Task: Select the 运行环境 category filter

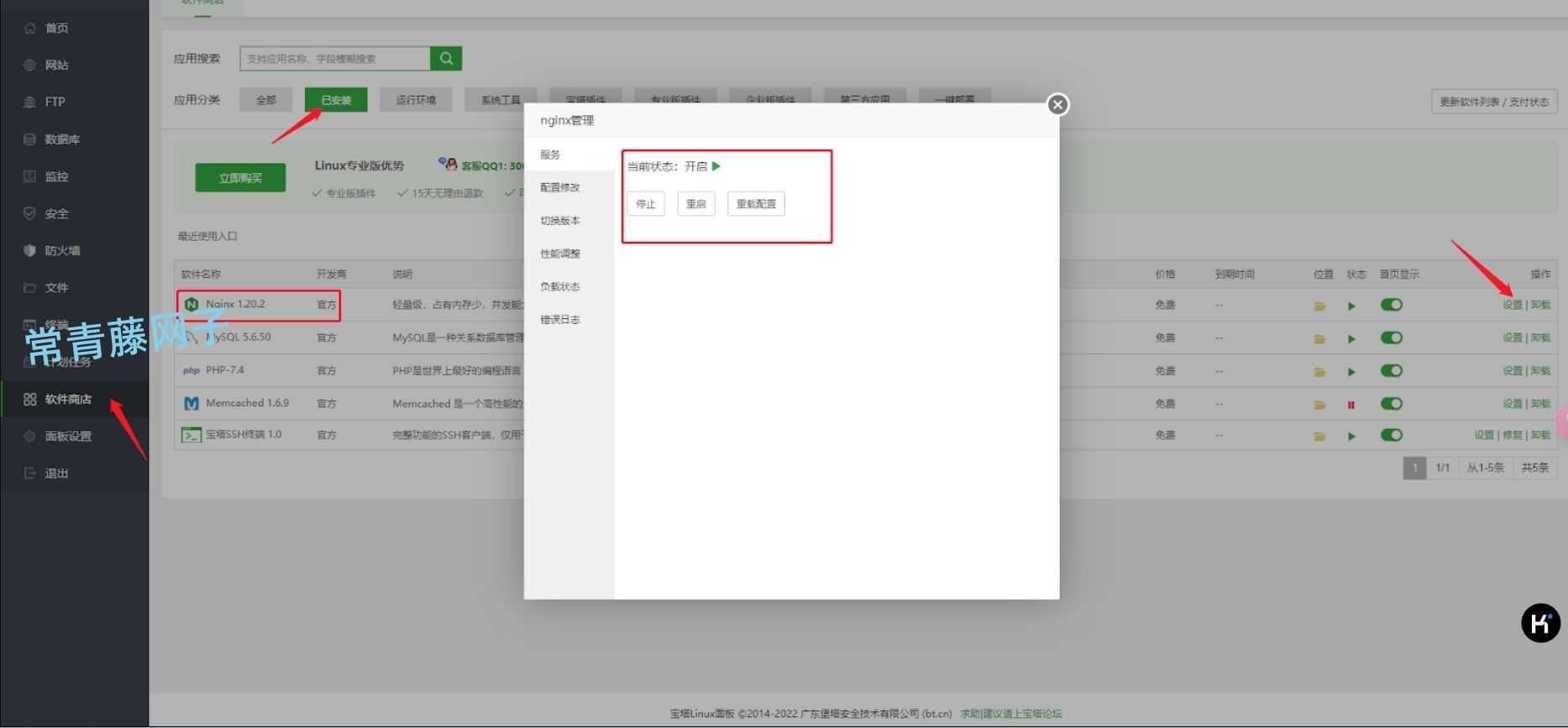Action: point(416,100)
